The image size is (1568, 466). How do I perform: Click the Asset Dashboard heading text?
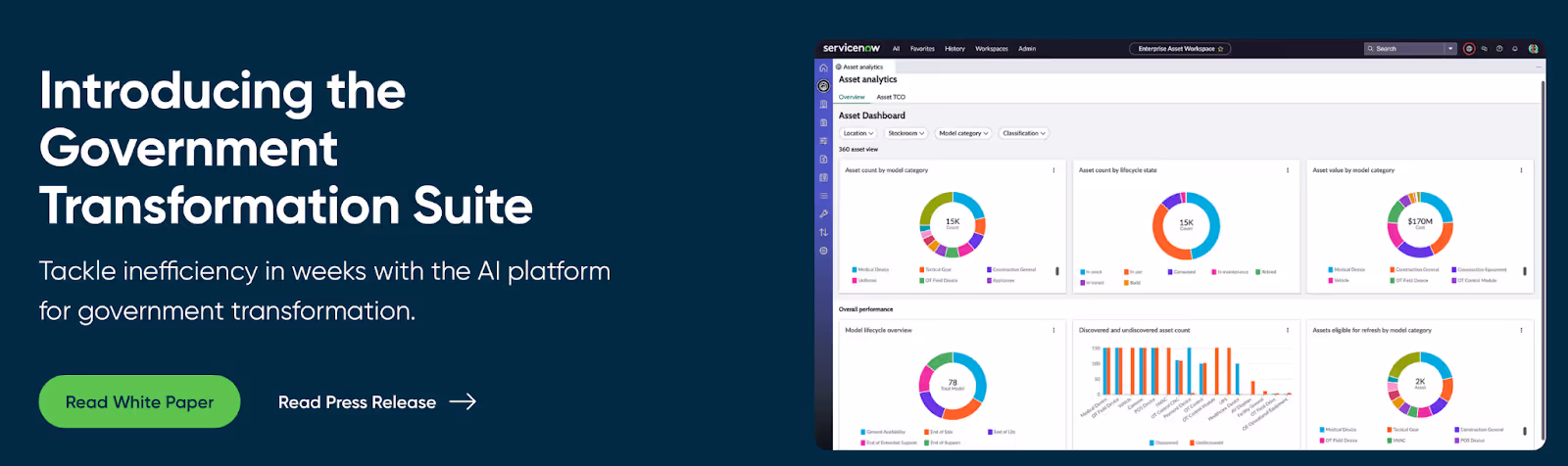872,116
